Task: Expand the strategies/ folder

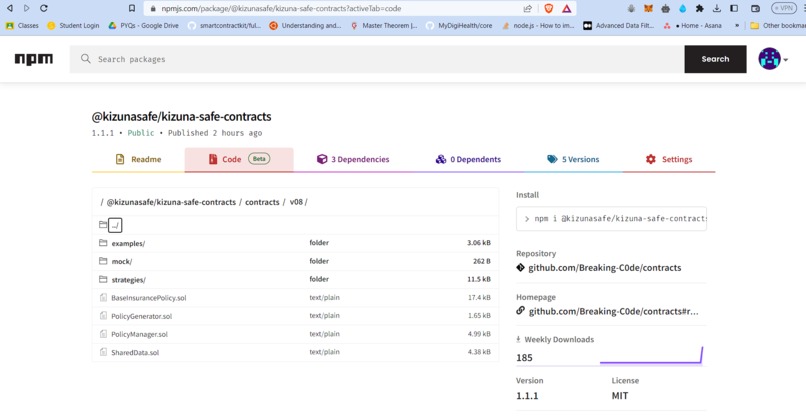Action: (x=129, y=280)
